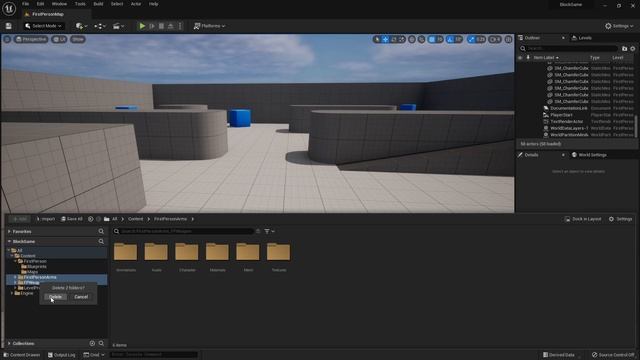Open the toolbar Settings menu at top right

[x=619, y=26]
